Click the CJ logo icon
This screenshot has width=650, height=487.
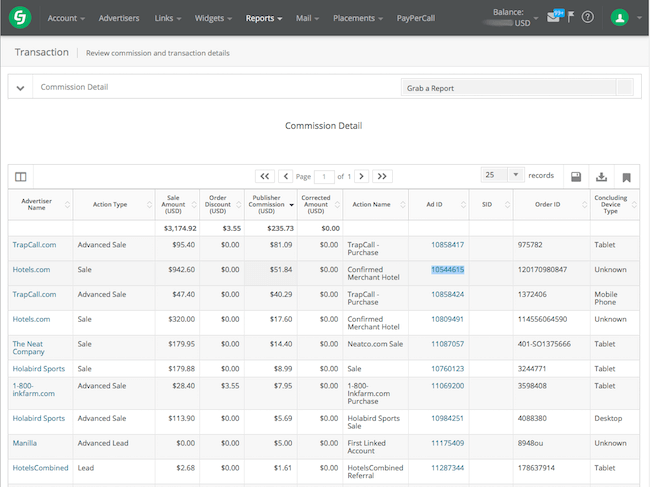click(20, 17)
